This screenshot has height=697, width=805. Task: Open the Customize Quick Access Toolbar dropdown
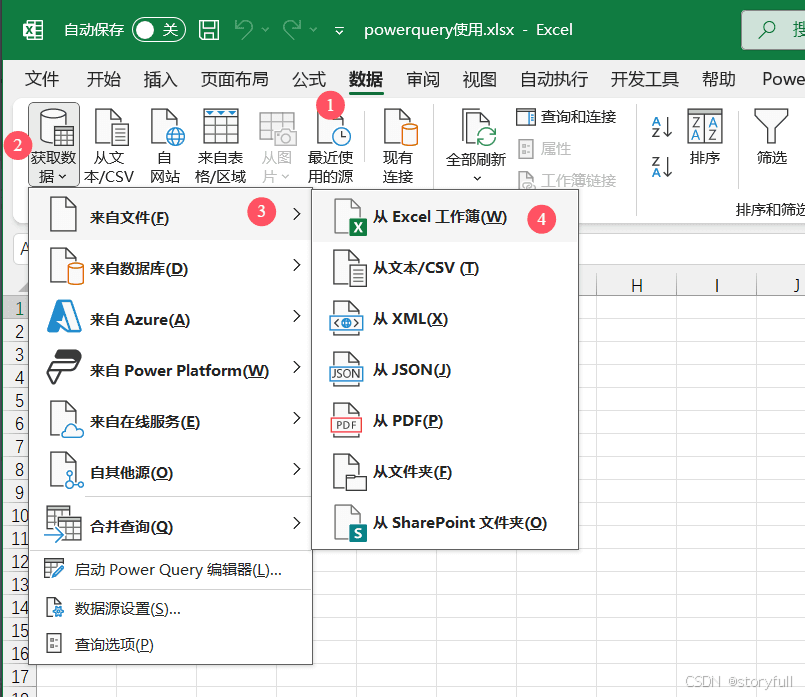[x=339, y=31]
